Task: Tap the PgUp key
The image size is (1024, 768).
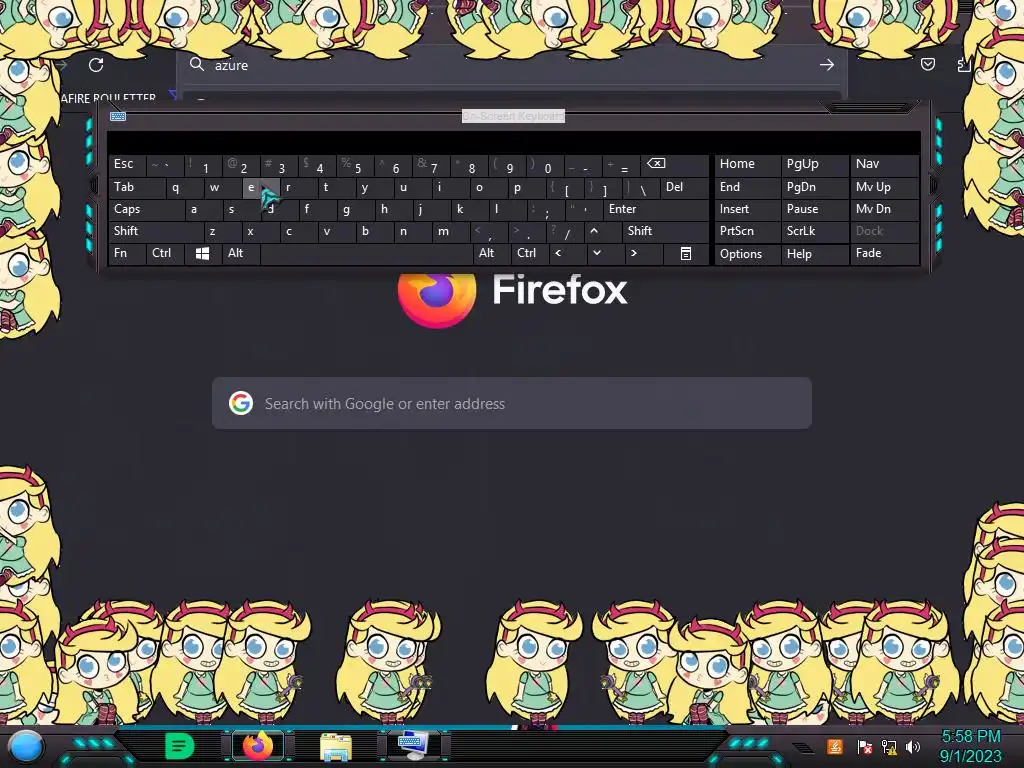Action: [x=814, y=164]
